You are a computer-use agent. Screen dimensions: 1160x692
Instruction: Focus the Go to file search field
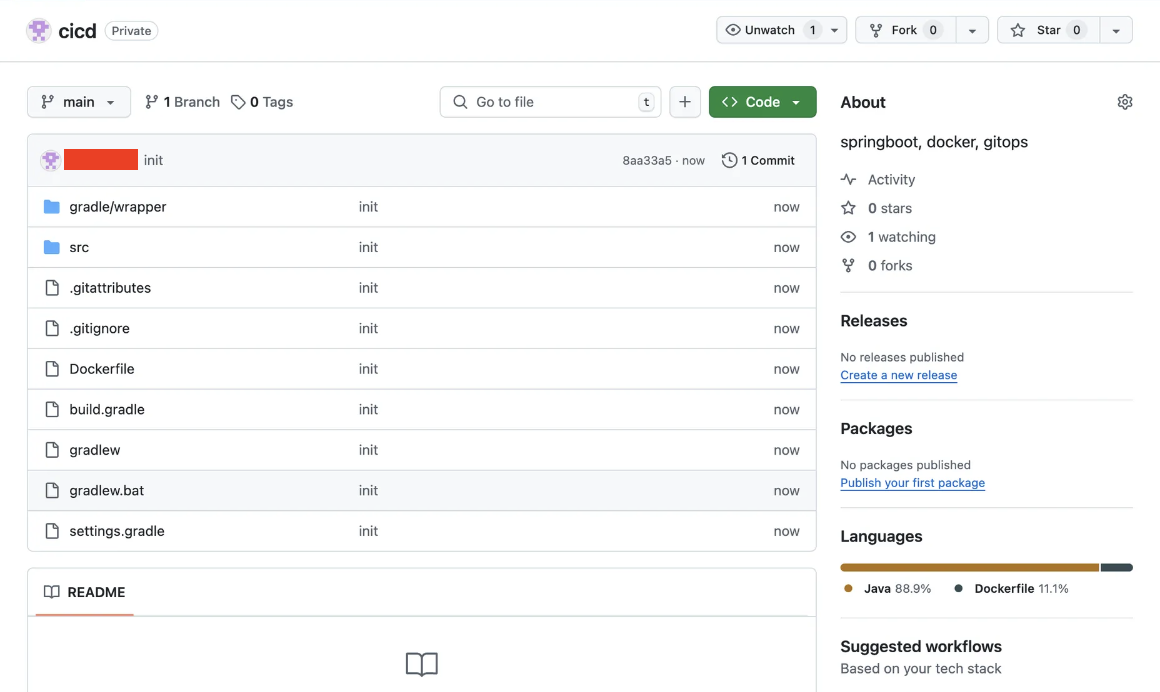click(550, 102)
